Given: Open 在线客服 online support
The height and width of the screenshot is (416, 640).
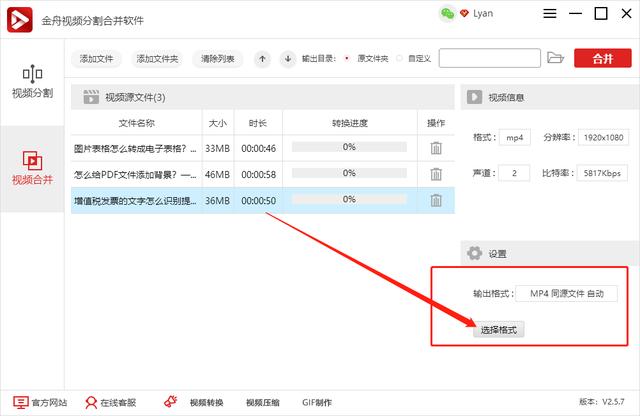Looking at the screenshot, I should [111, 403].
